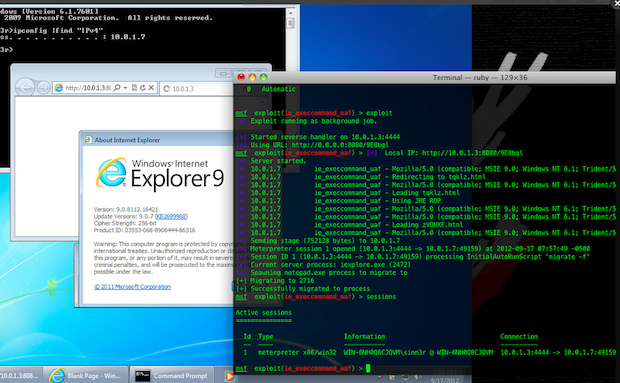Open the volume speaker tray icon
Image resolution: width=620 pixels, height=383 pixels.
[418, 377]
